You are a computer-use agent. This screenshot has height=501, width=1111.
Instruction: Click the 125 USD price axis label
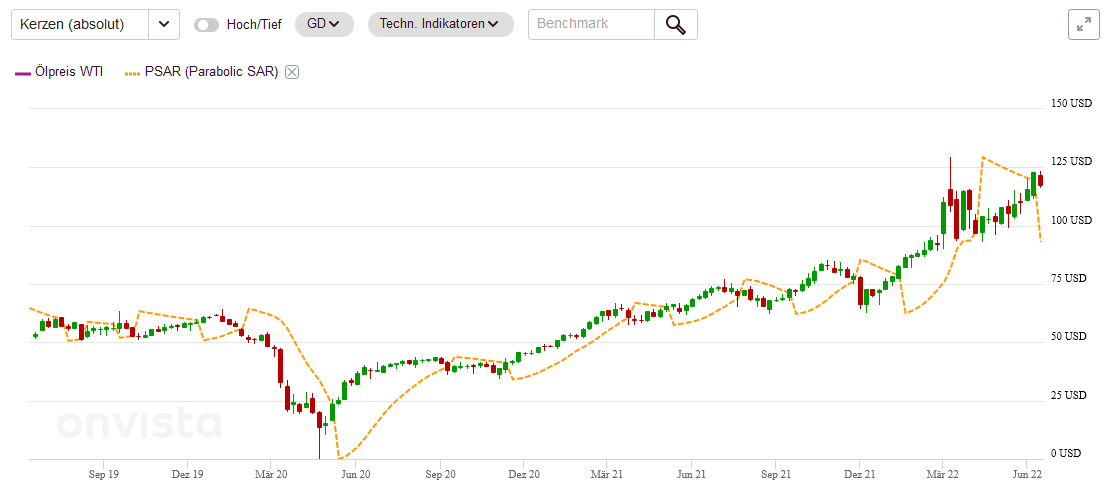tap(1070, 161)
